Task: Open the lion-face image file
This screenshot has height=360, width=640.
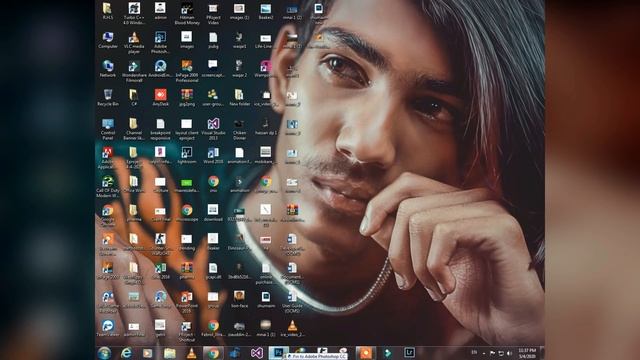Action: coord(239,300)
